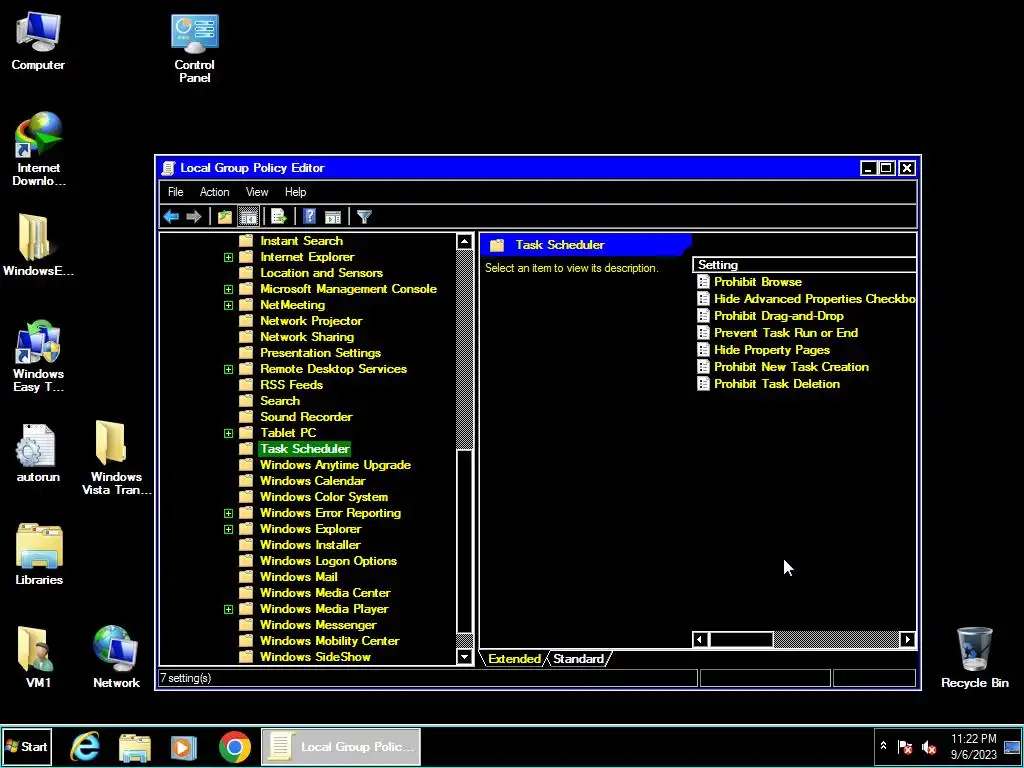This screenshot has width=1024, height=768.
Task: Click the Export List toolbar icon
Action: (x=279, y=216)
